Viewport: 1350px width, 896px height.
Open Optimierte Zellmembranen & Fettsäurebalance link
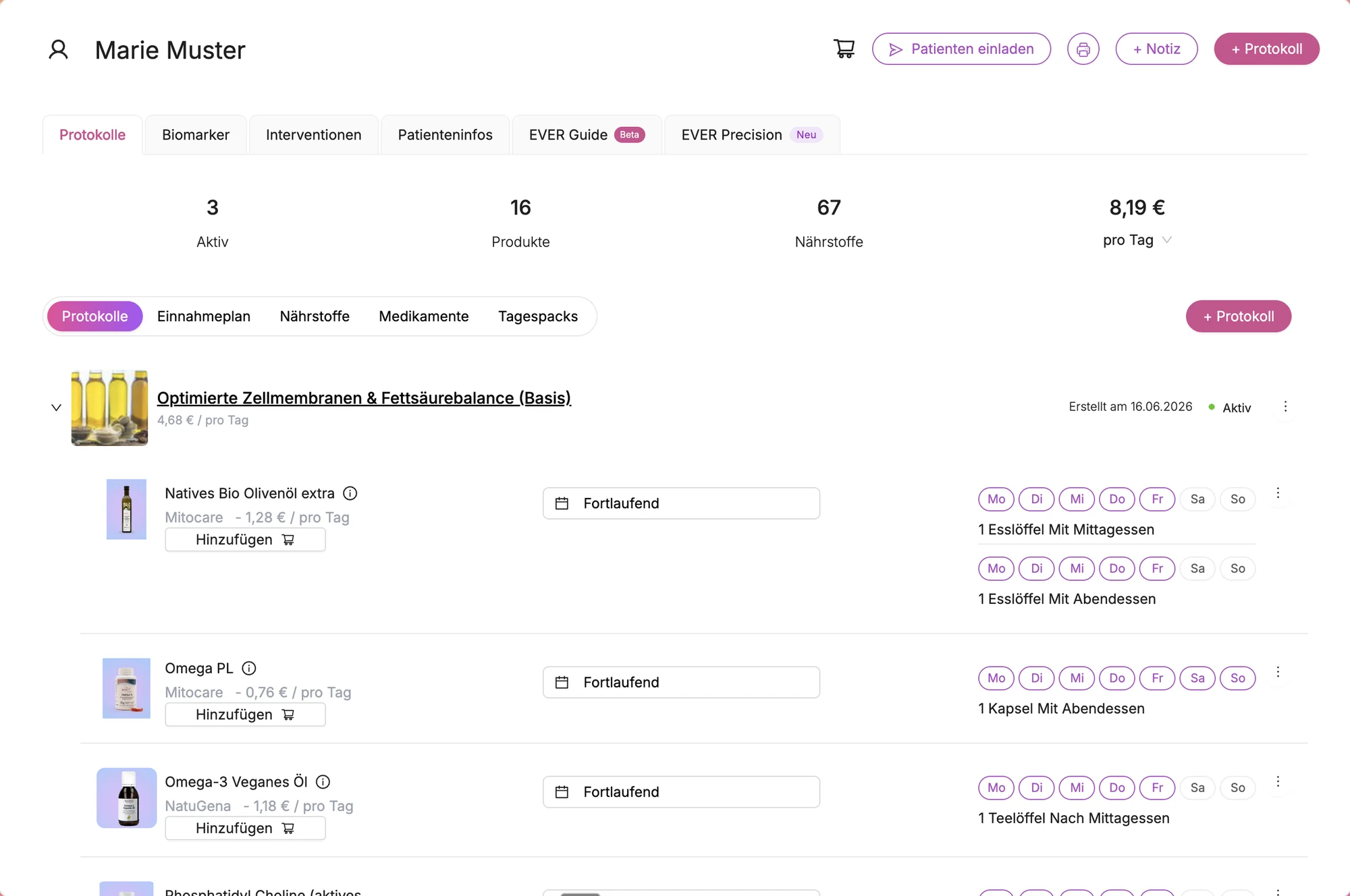[x=364, y=398]
